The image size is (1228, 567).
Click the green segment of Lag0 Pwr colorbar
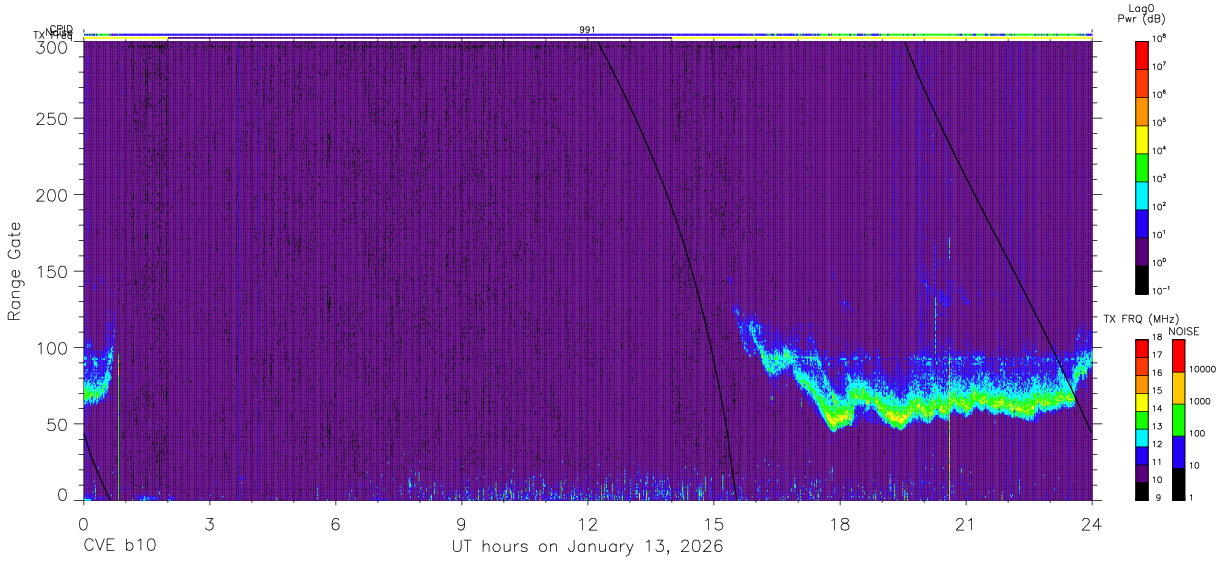point(1142,166)
